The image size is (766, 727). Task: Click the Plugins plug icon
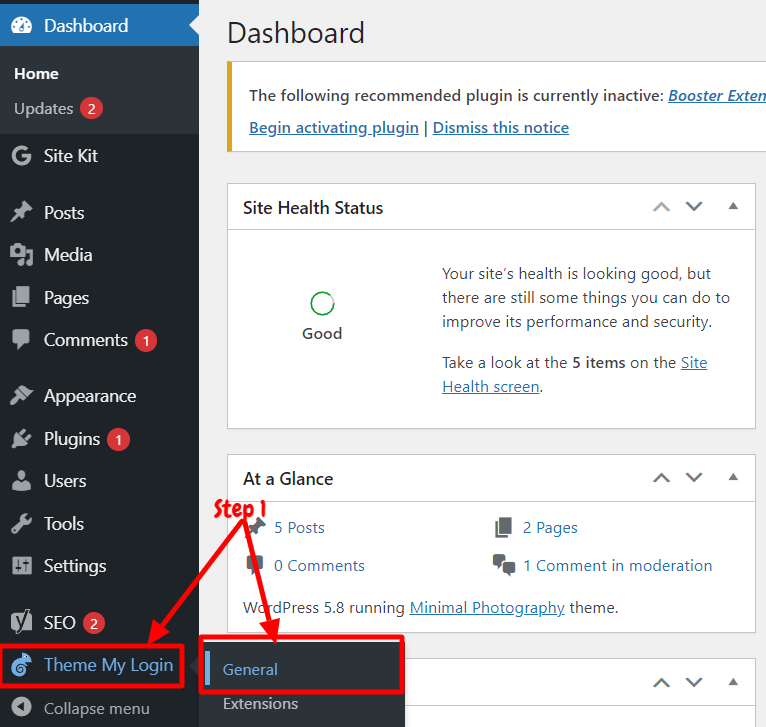[x=21, y=439]
